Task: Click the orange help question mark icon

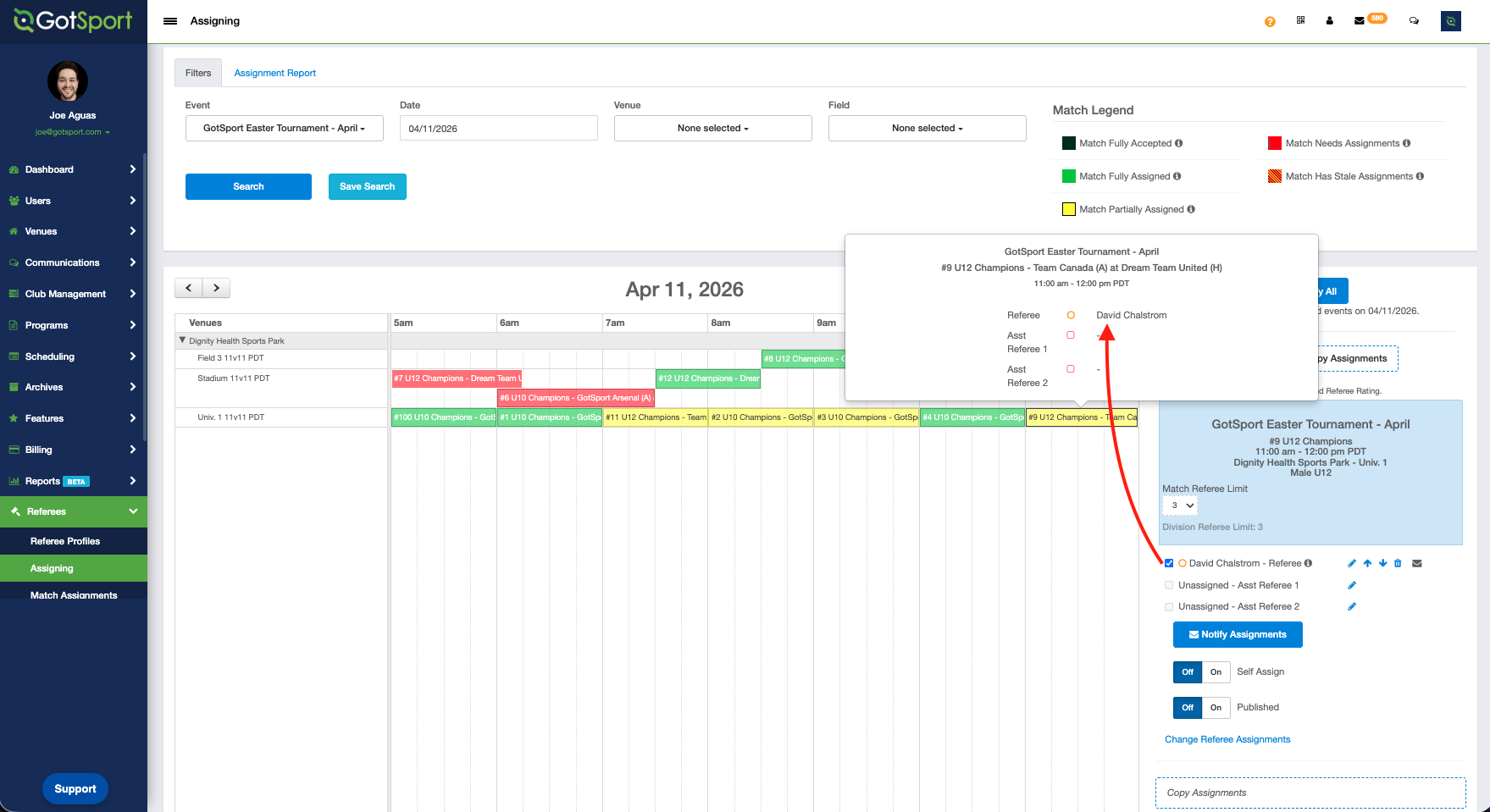Action: (x=1269, y=22)
